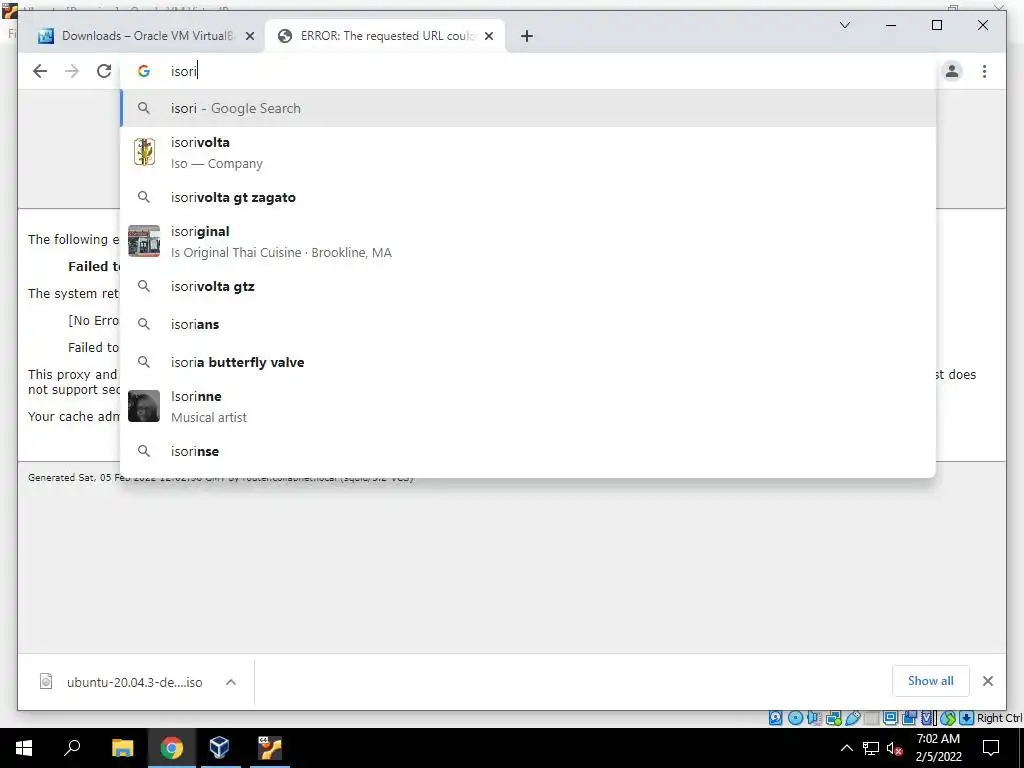Click the VirtualBox recording V status icon
Viewport: 1024px width, 768px height.
point(927,718)
